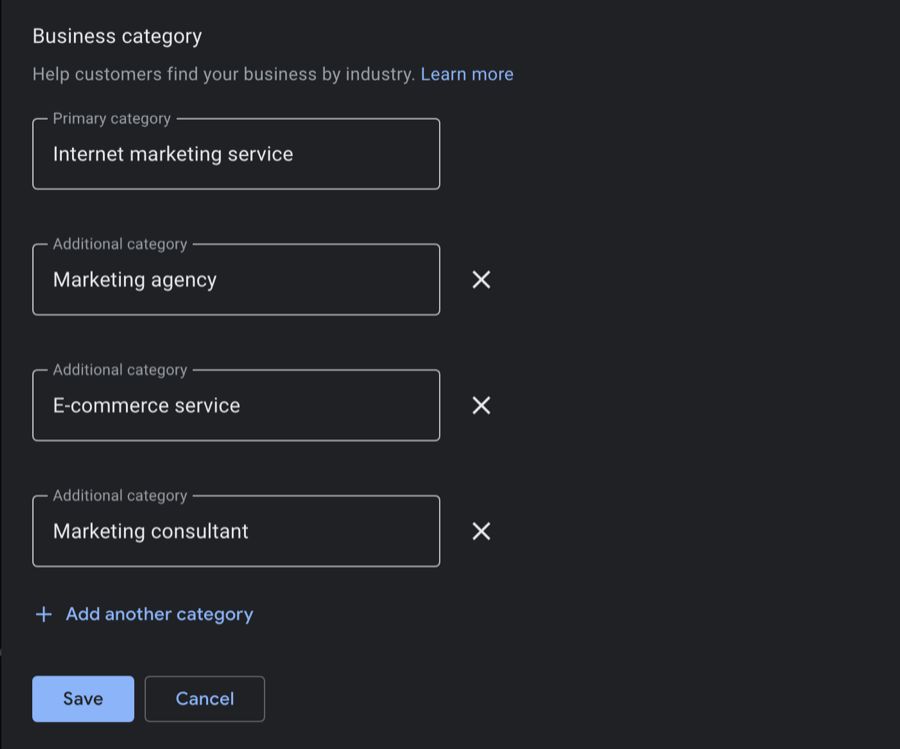Edit the E-commerce service category field

[x=235, y=406]
